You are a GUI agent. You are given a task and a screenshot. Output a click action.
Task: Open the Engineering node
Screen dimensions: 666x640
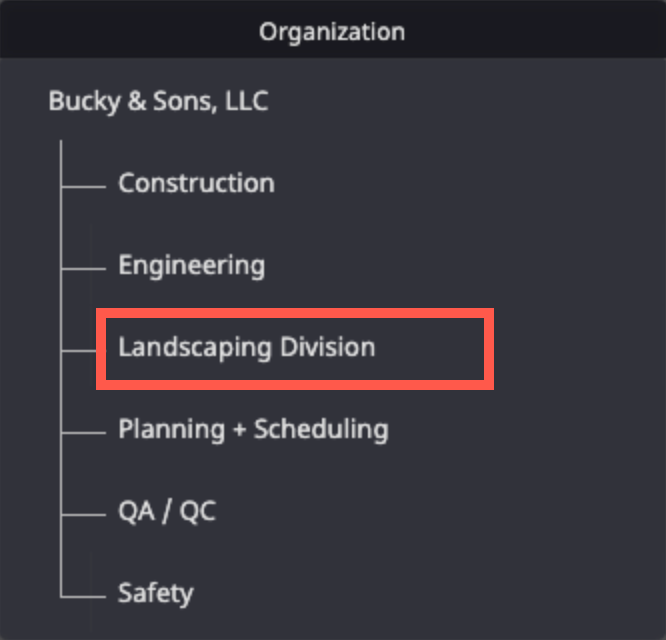[x=191, y=266]
